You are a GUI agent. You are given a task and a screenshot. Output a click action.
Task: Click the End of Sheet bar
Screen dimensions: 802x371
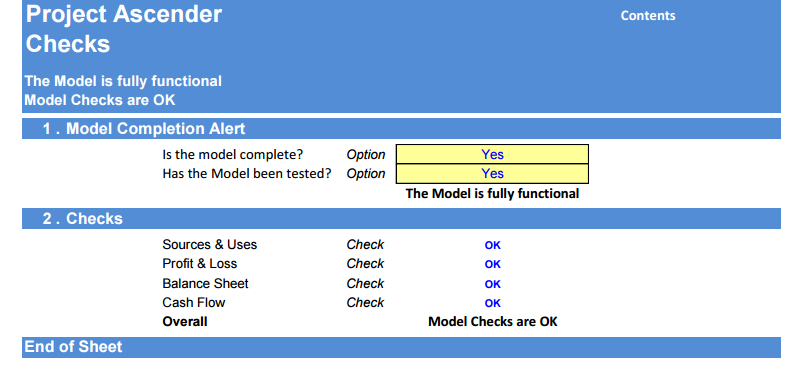click(x=402, y=347)
